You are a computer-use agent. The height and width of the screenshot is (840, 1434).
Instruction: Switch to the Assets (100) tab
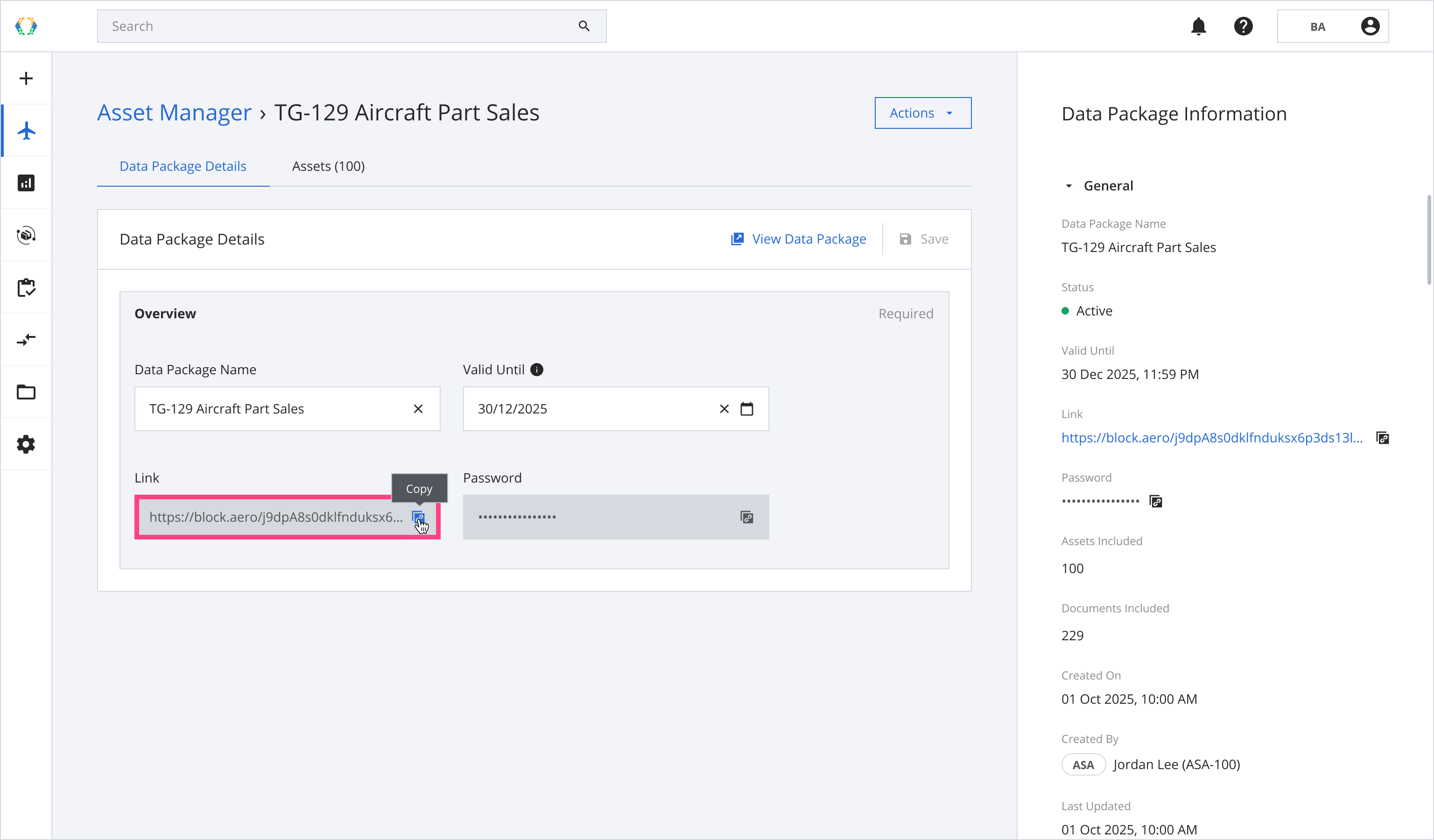328,166
